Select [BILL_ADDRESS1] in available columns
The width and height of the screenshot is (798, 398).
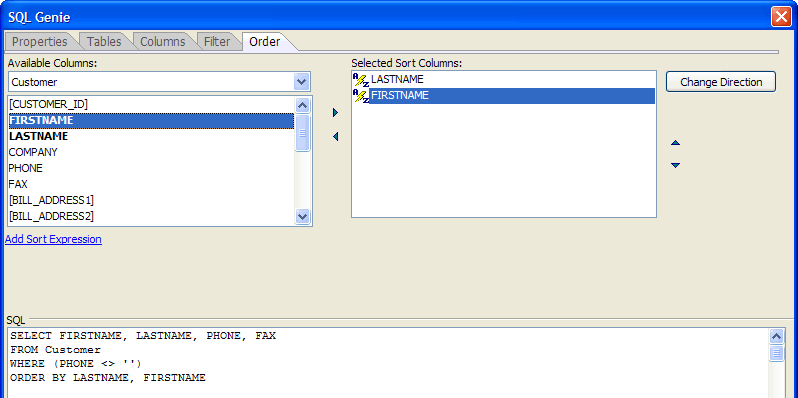point(151,200)
